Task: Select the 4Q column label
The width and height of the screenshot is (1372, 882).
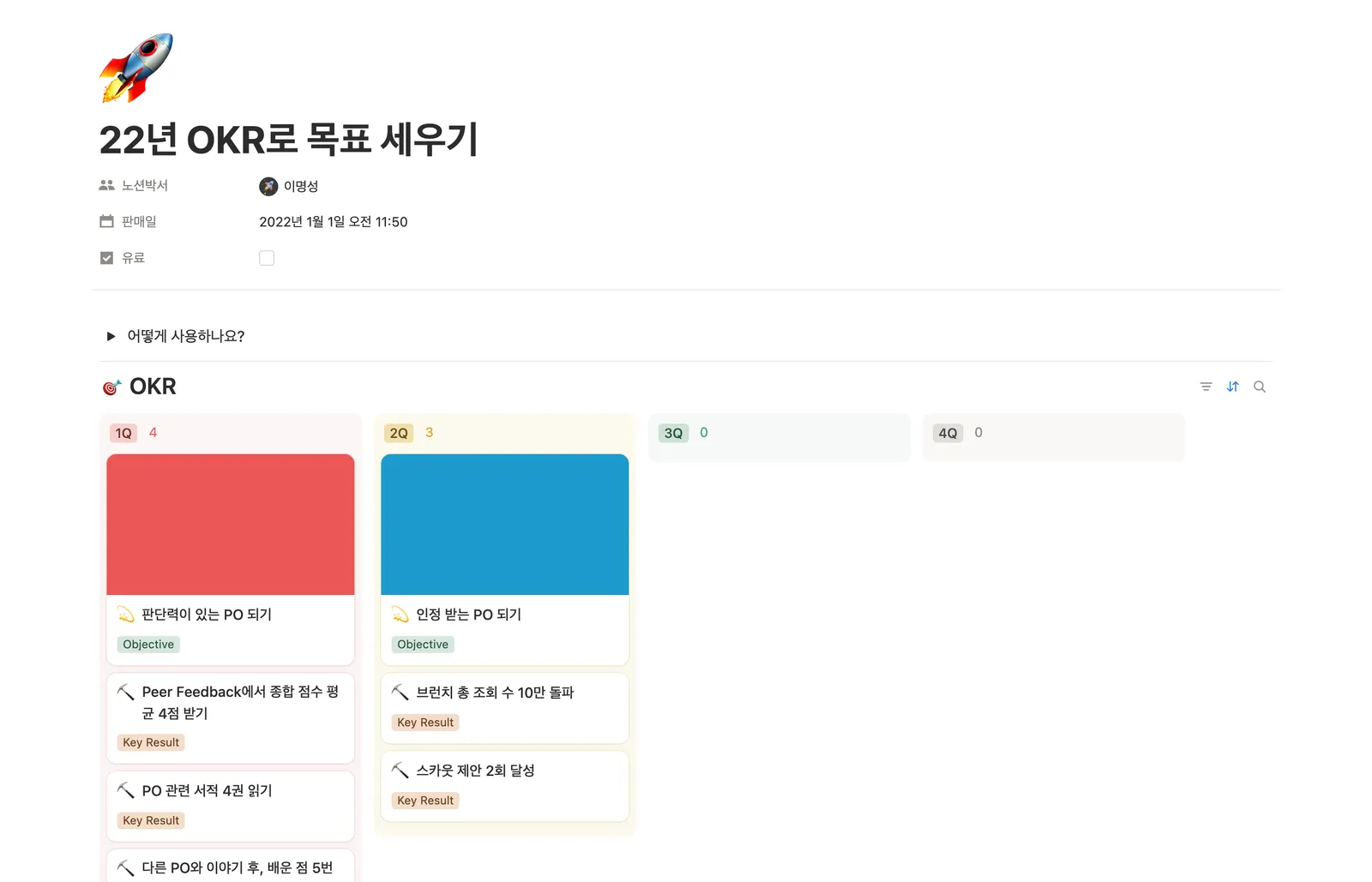Action: coord(948,433)
